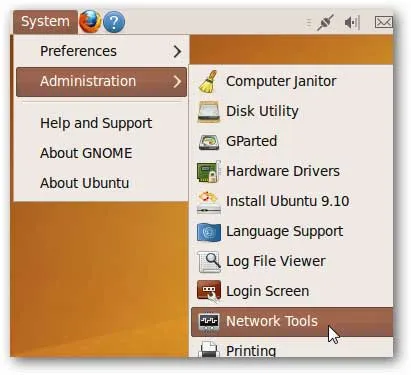Open Language Support by its label
411x375 pixels.
point(285,232)
